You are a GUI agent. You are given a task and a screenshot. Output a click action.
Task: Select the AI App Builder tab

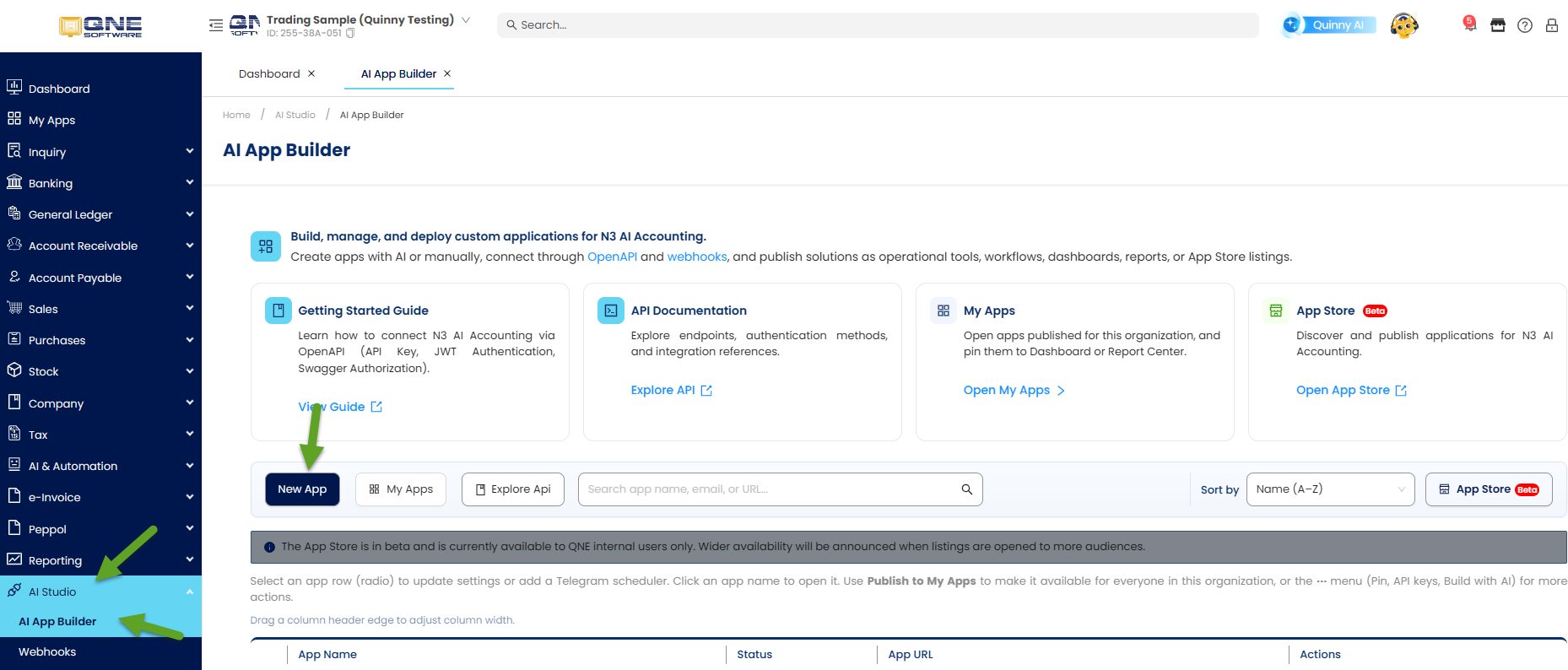tap(398, 73)
